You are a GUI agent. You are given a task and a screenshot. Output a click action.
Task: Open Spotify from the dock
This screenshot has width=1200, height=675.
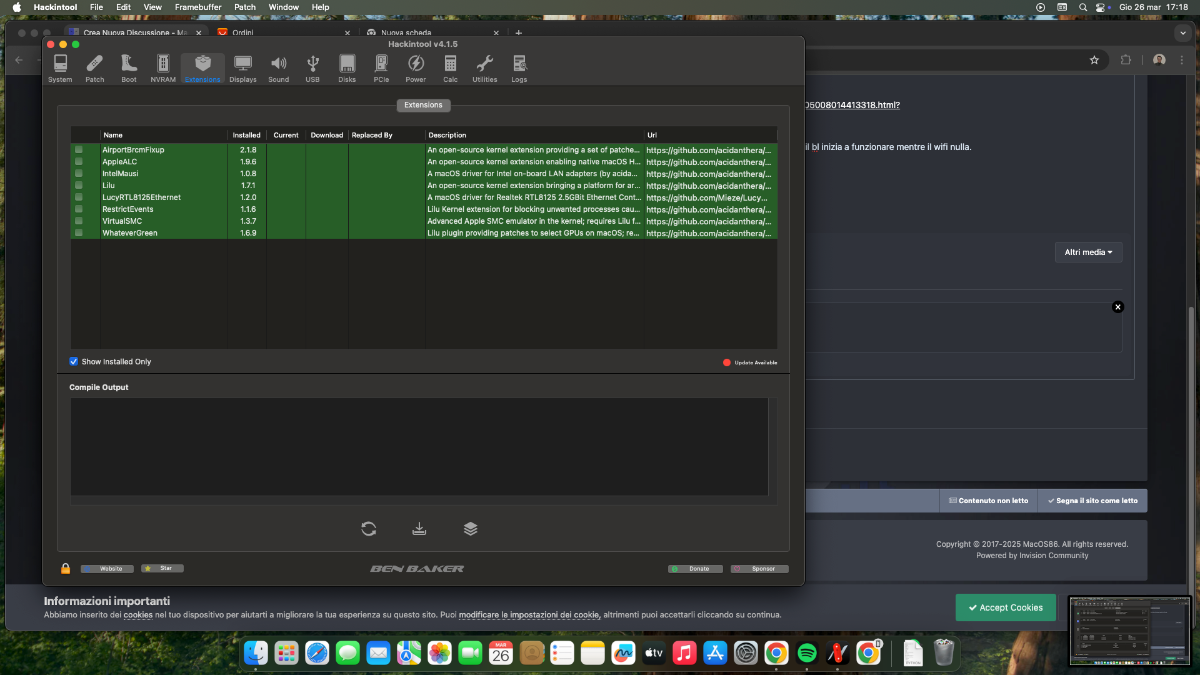click(808, 653)
